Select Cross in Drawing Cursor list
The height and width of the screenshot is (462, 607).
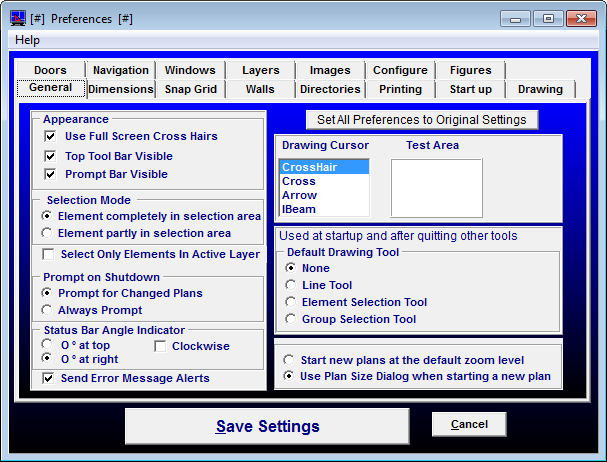coord(324,181)
